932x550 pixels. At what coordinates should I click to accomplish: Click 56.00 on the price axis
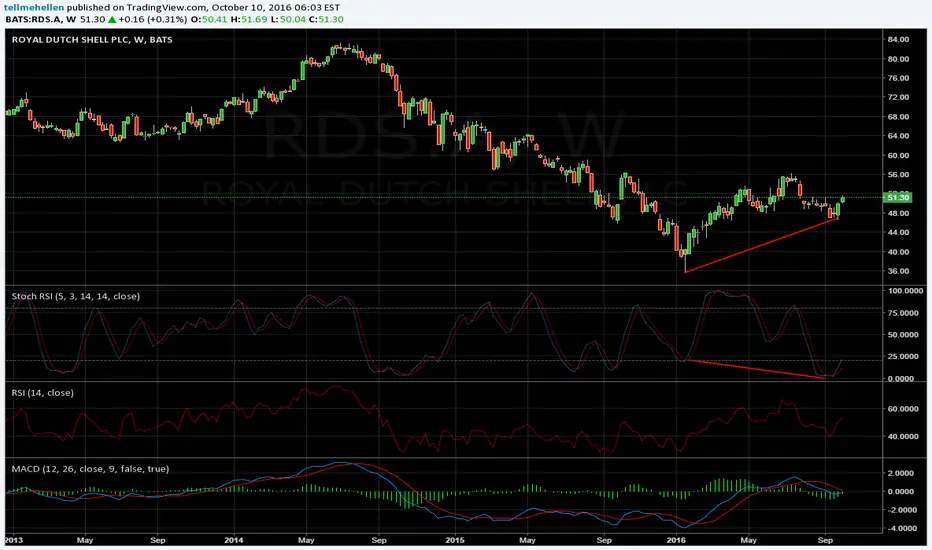[898, 175]
